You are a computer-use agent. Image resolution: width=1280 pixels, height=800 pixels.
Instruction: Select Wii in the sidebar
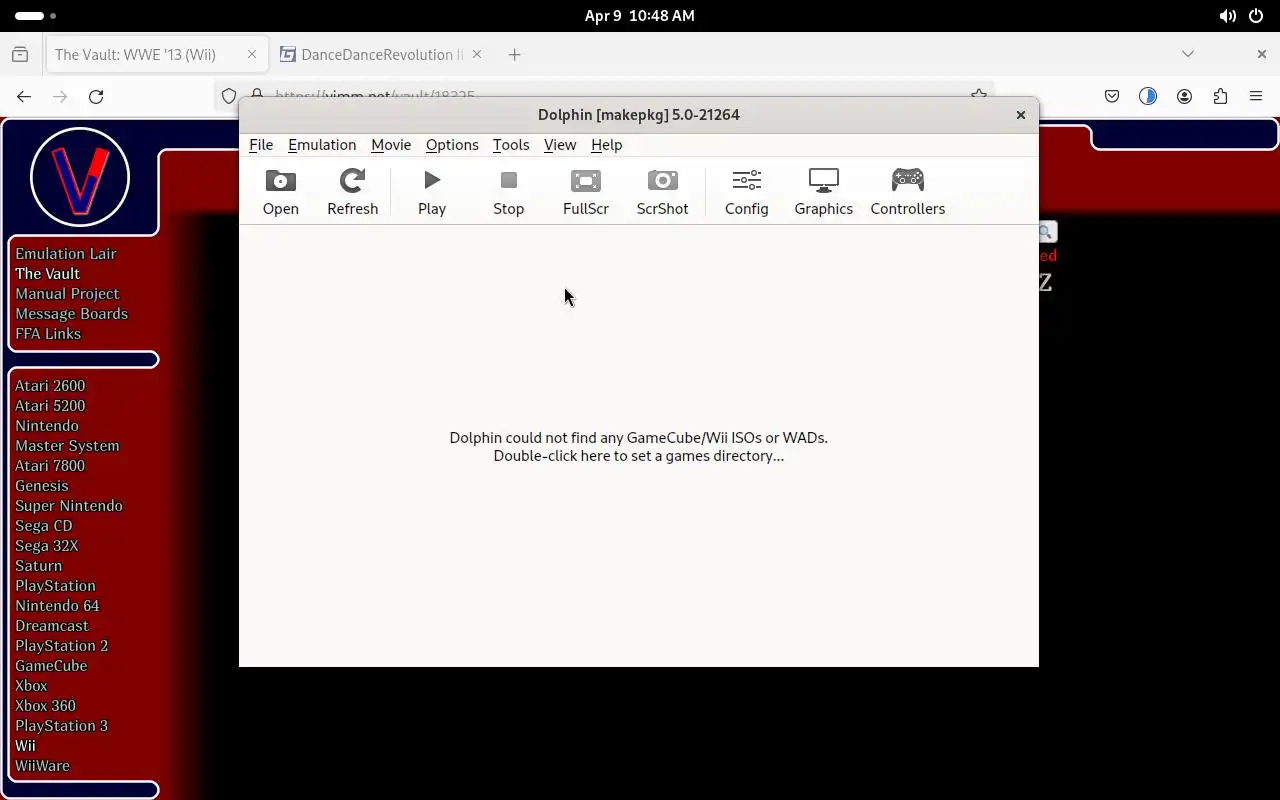pyautogui.click(x=25, y=746)
